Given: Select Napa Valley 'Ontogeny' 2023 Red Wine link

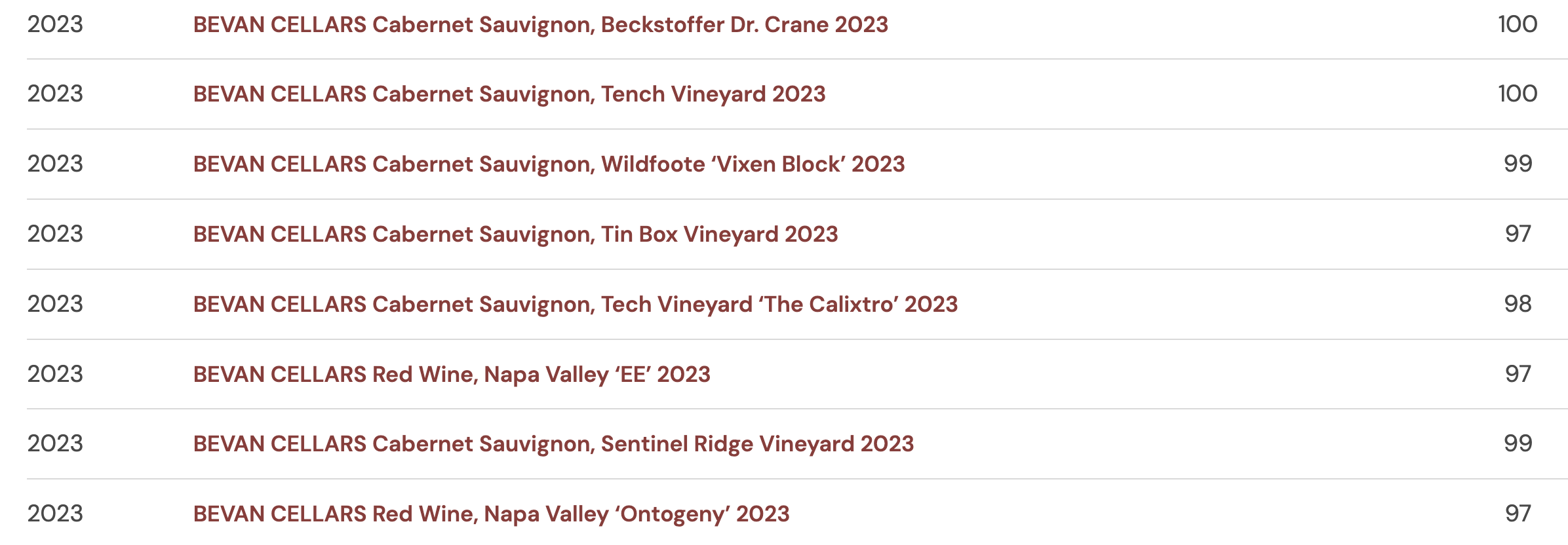Looking at the screenshot, I should pos(491,514).
